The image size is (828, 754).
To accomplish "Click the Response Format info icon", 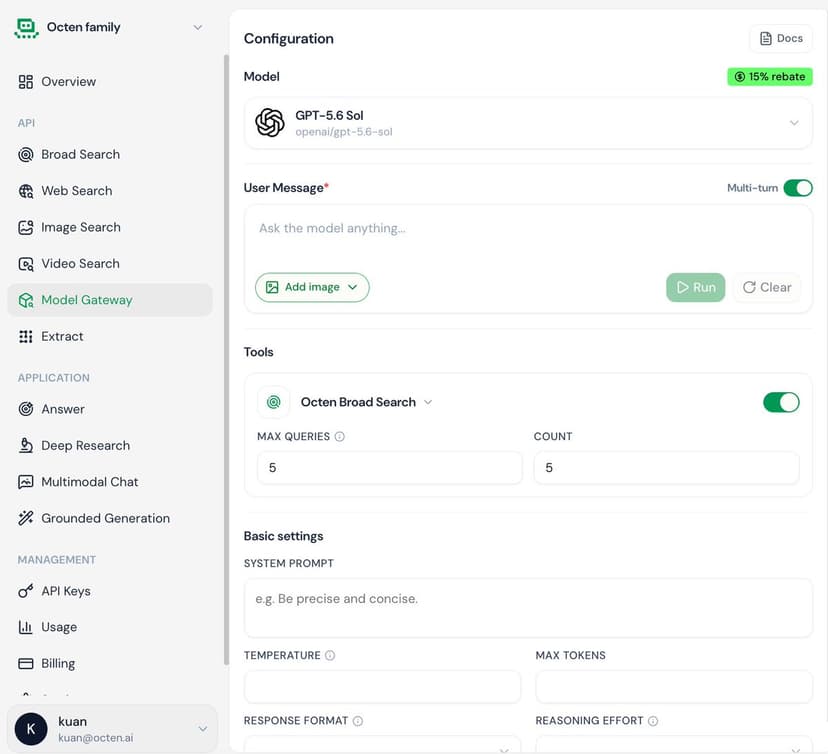I will click(357, 721).
